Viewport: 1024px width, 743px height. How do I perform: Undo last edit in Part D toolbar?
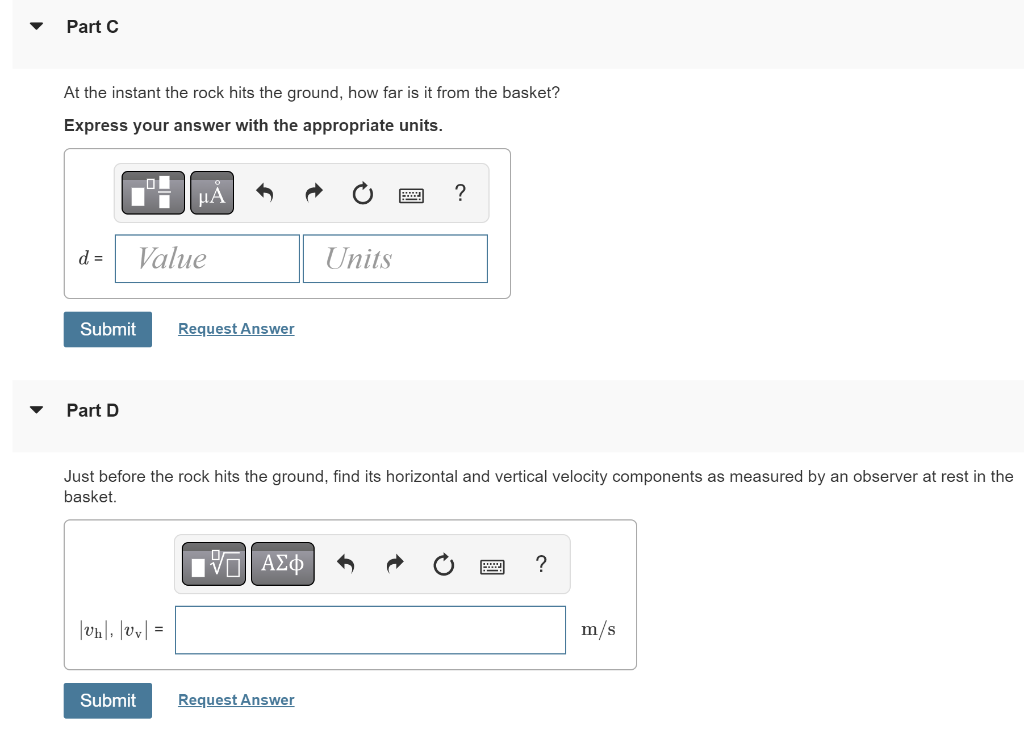click(345, 563)
